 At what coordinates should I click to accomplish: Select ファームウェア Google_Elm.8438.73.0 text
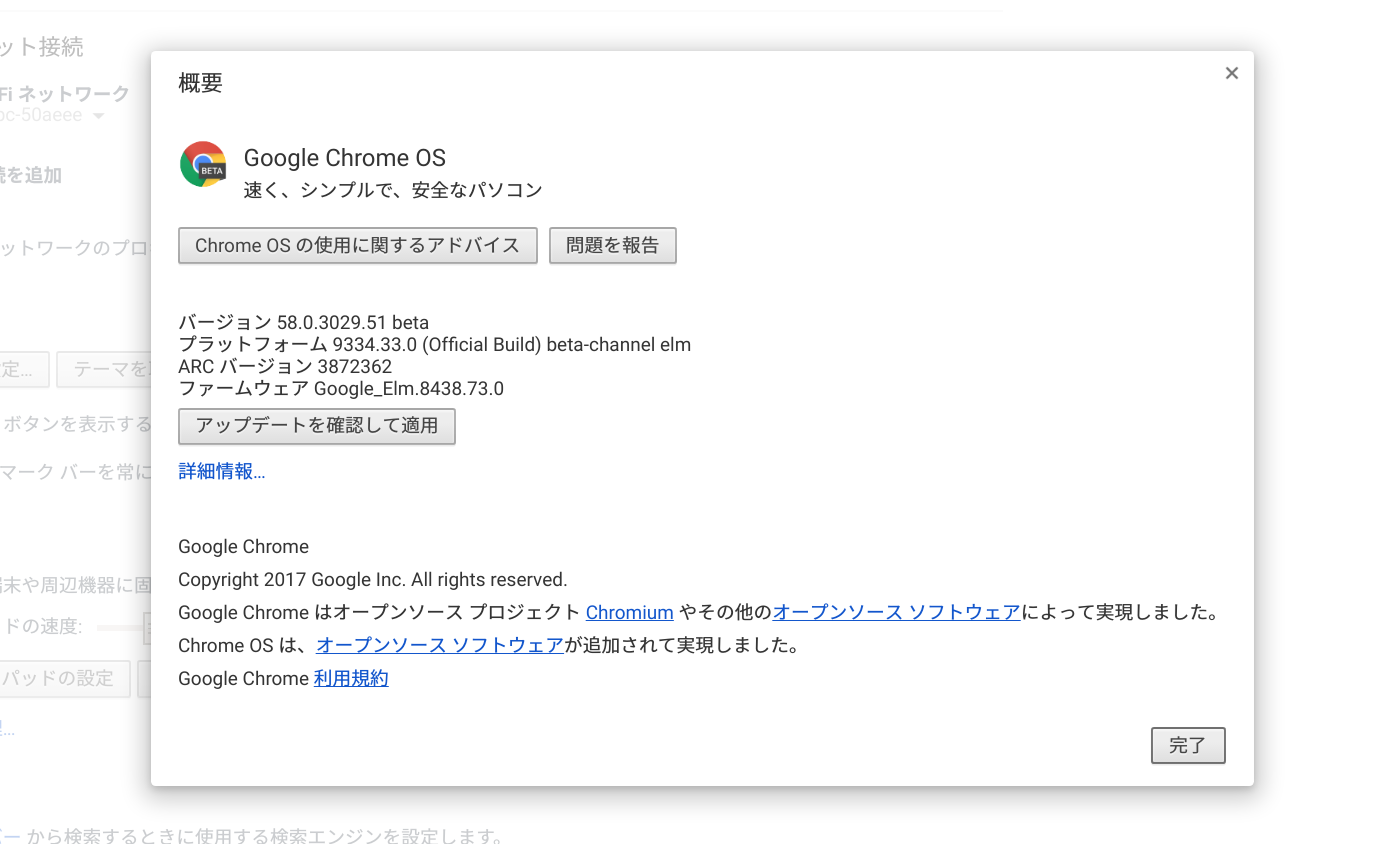click(x=341, y=388)
